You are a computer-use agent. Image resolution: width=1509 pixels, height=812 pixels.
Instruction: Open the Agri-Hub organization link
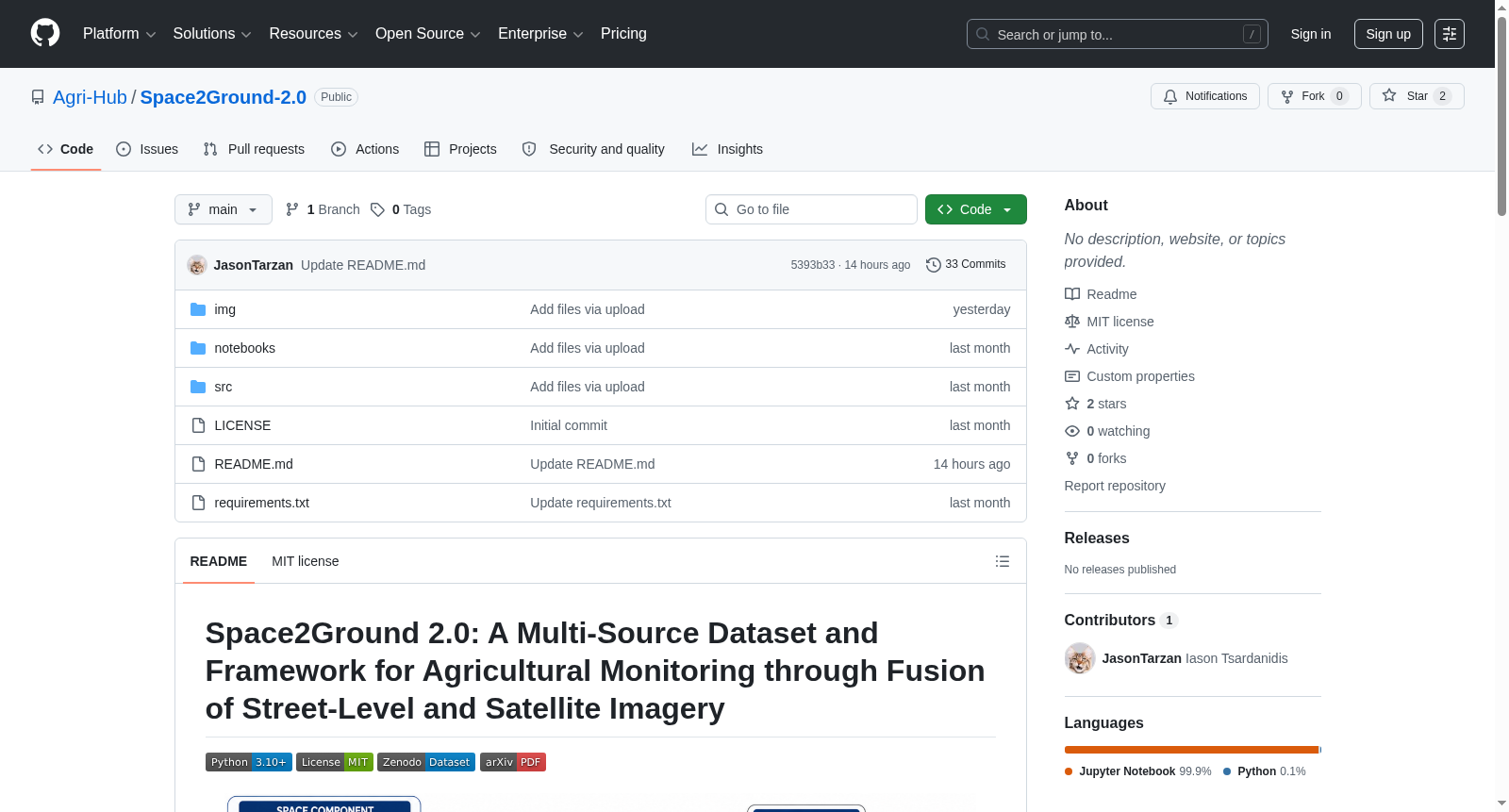click(x=90, y=97)
